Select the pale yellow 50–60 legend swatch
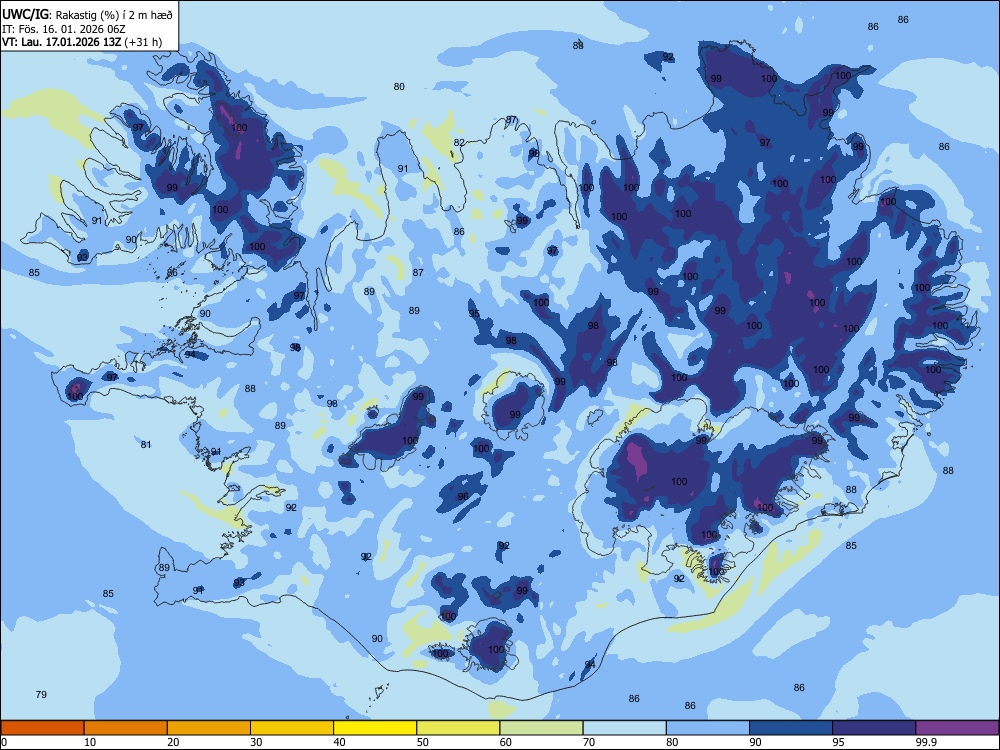Viewport: 1000px width, 750px height. click(x=459, y=728)
